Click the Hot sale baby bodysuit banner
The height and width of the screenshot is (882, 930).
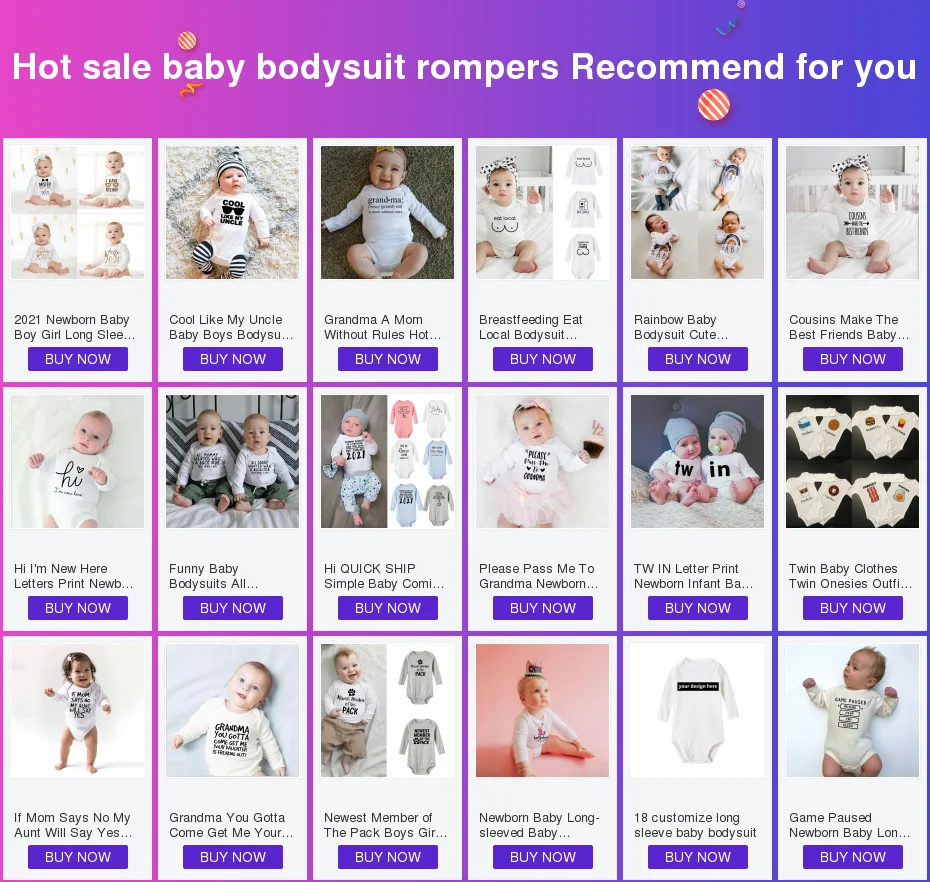click(x=465, y=66)
